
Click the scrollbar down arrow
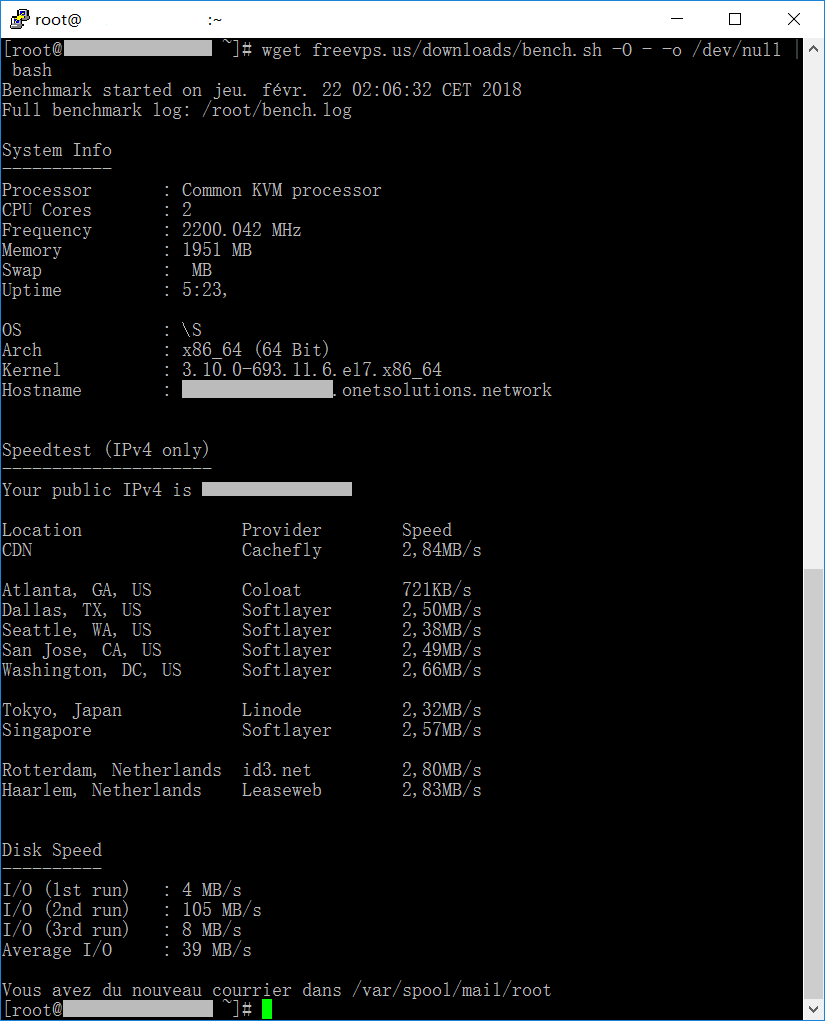coord(813,1010)
